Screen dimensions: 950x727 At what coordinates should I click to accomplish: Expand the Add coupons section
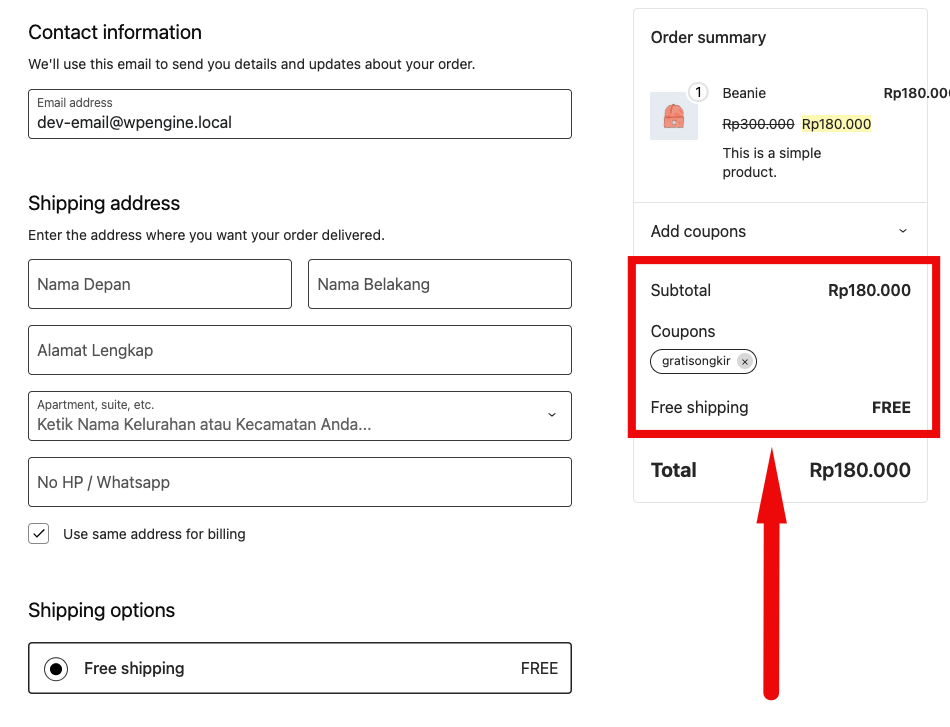point(698,231)
